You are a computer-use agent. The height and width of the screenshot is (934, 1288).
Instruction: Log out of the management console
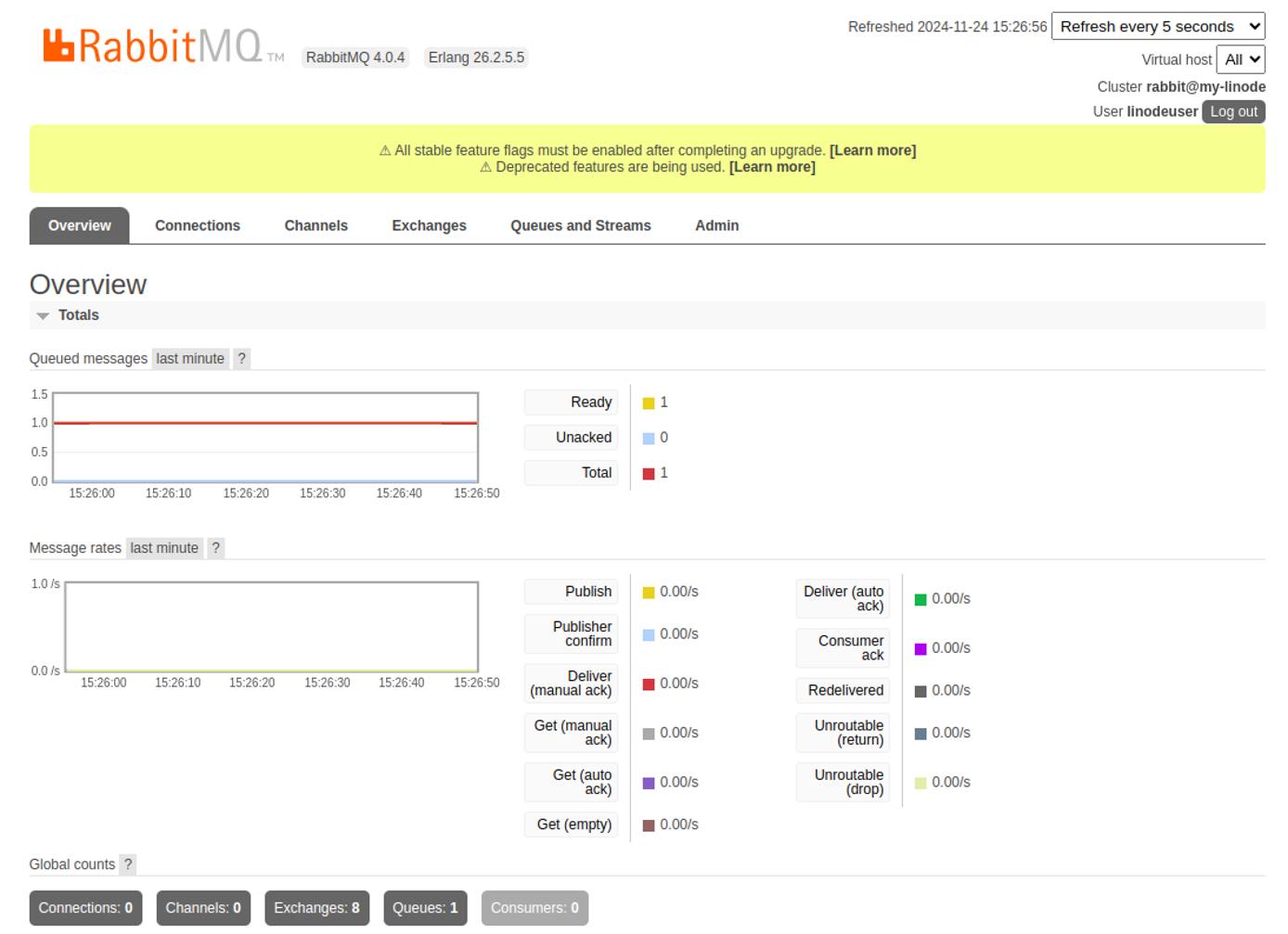1233,111
